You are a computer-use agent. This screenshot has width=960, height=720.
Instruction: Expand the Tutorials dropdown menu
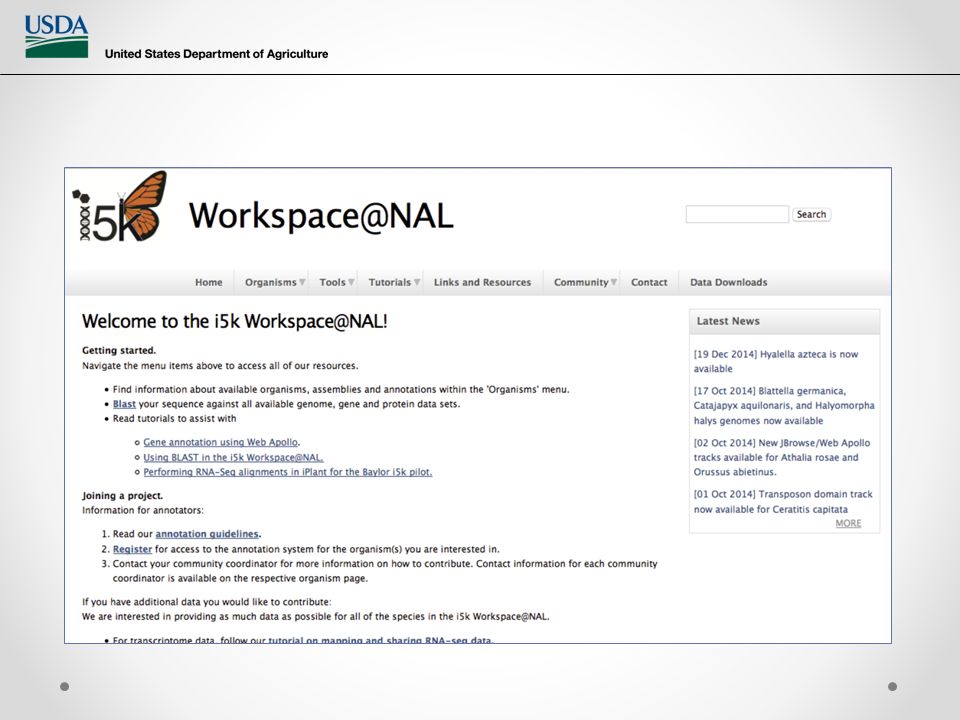(x=394, y=282)
